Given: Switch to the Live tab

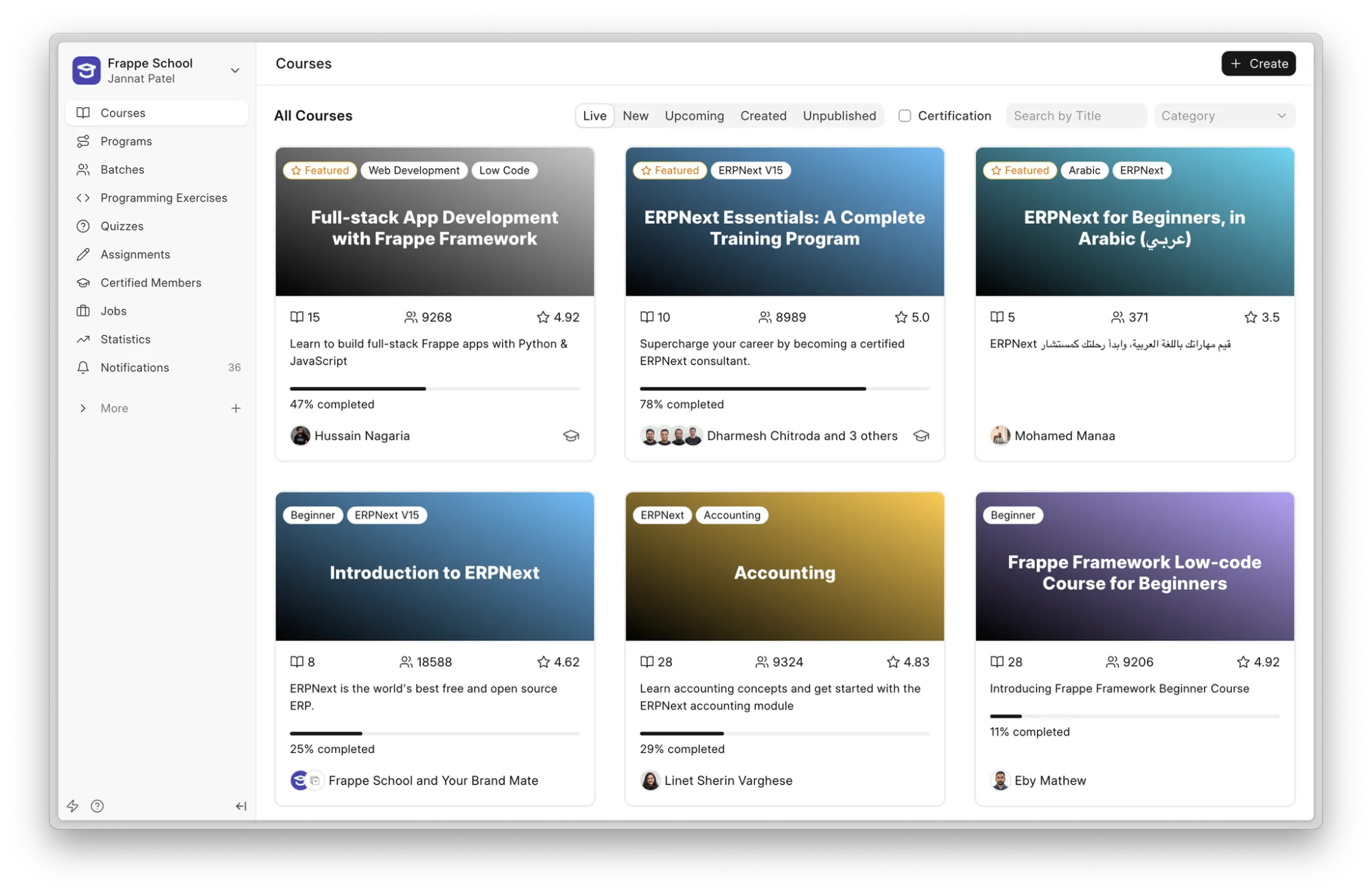Looking at the screenshot, I should [x=594, y=115].
